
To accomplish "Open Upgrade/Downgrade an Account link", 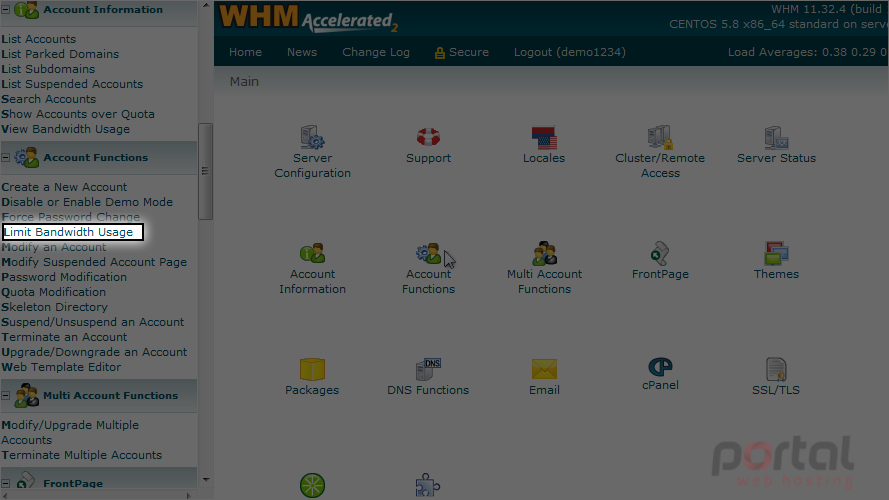I will click(94, 352).
